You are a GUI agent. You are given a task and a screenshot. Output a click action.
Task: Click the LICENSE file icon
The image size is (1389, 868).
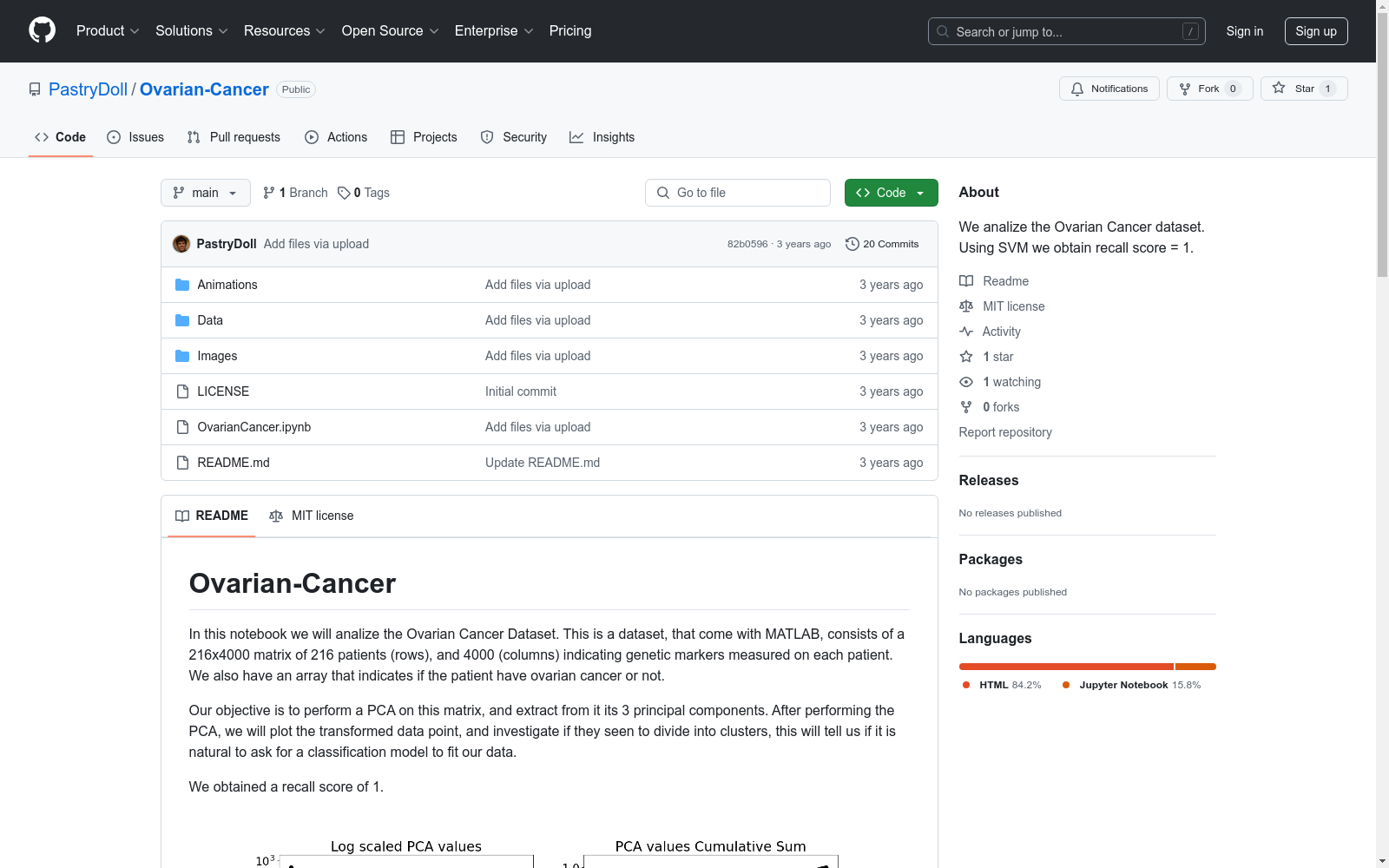(x=182, y=391)
